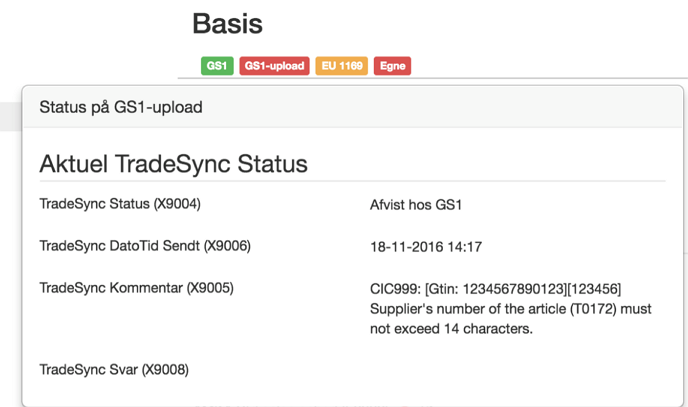Select the 'Aktuel TradeSync Status' heading
The width and height of the screenshot is (688, 407).
pos(173,163)
